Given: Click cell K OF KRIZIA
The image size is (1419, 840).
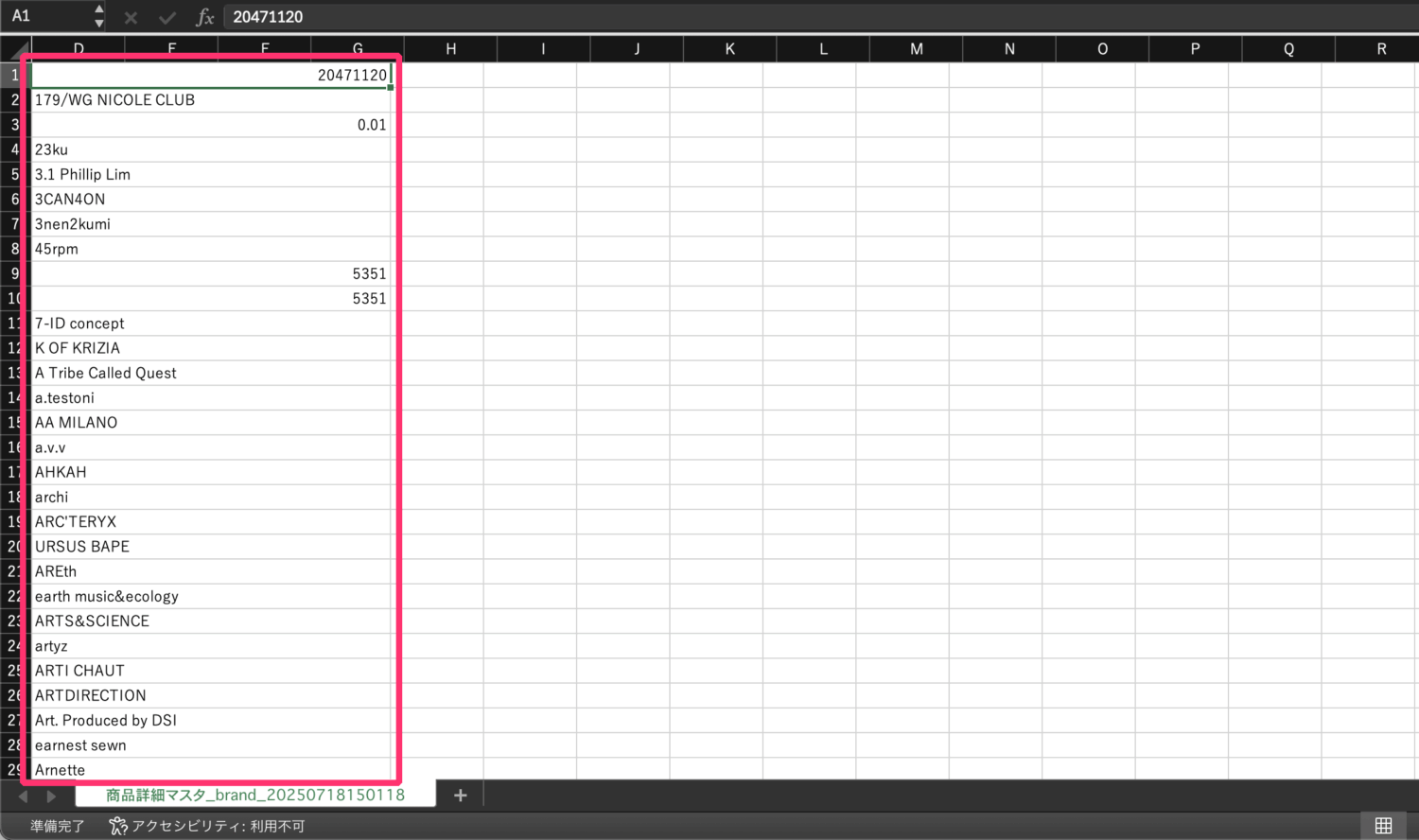Looking at the screenshot, I should click(212, 348).
